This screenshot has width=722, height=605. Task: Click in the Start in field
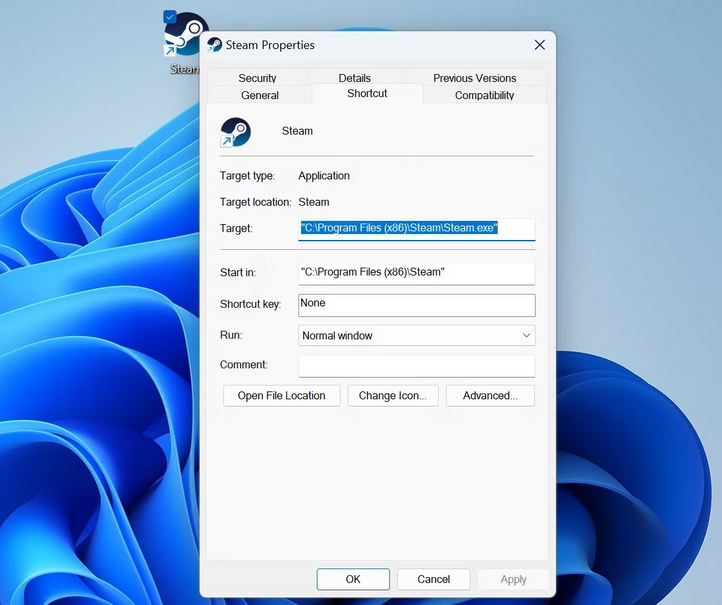[417, 273]
